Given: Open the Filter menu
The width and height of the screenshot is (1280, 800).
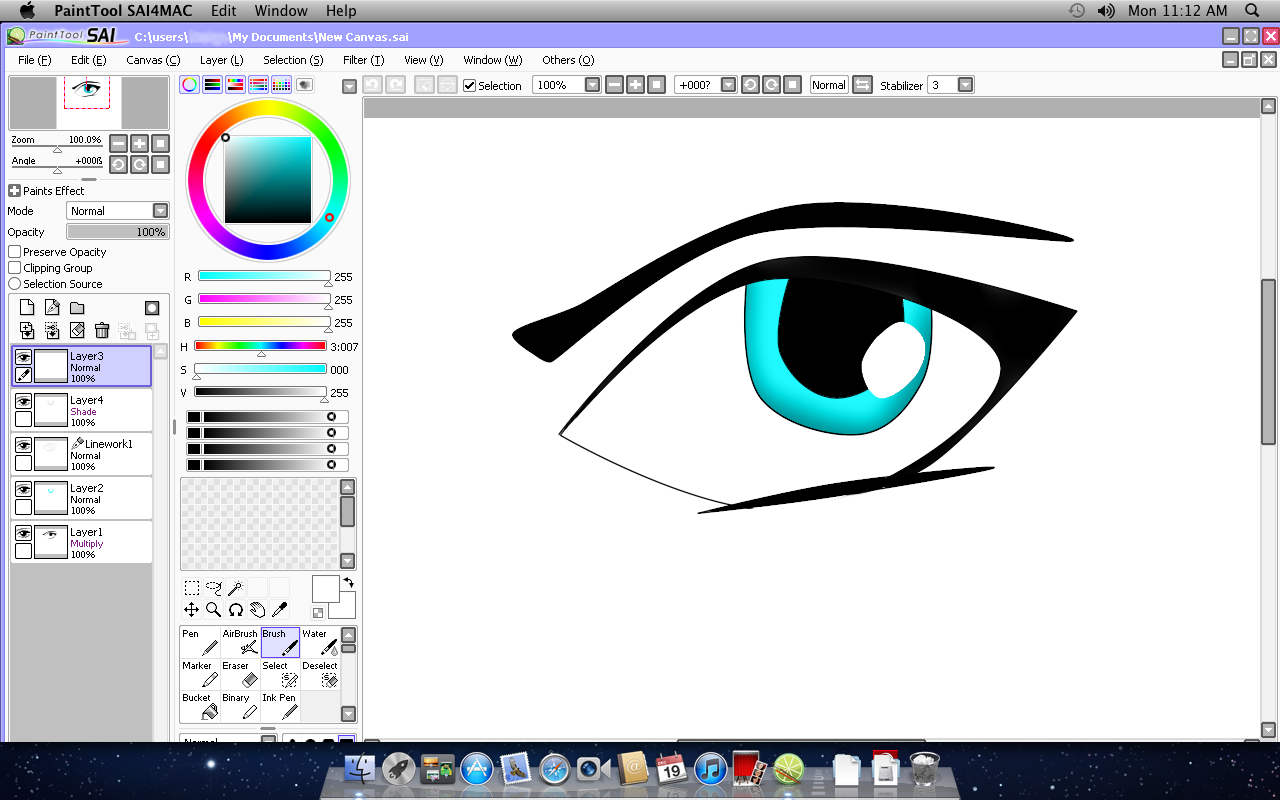Looking at the screenshot, I should pyautogui.click(x=363, y=60).
